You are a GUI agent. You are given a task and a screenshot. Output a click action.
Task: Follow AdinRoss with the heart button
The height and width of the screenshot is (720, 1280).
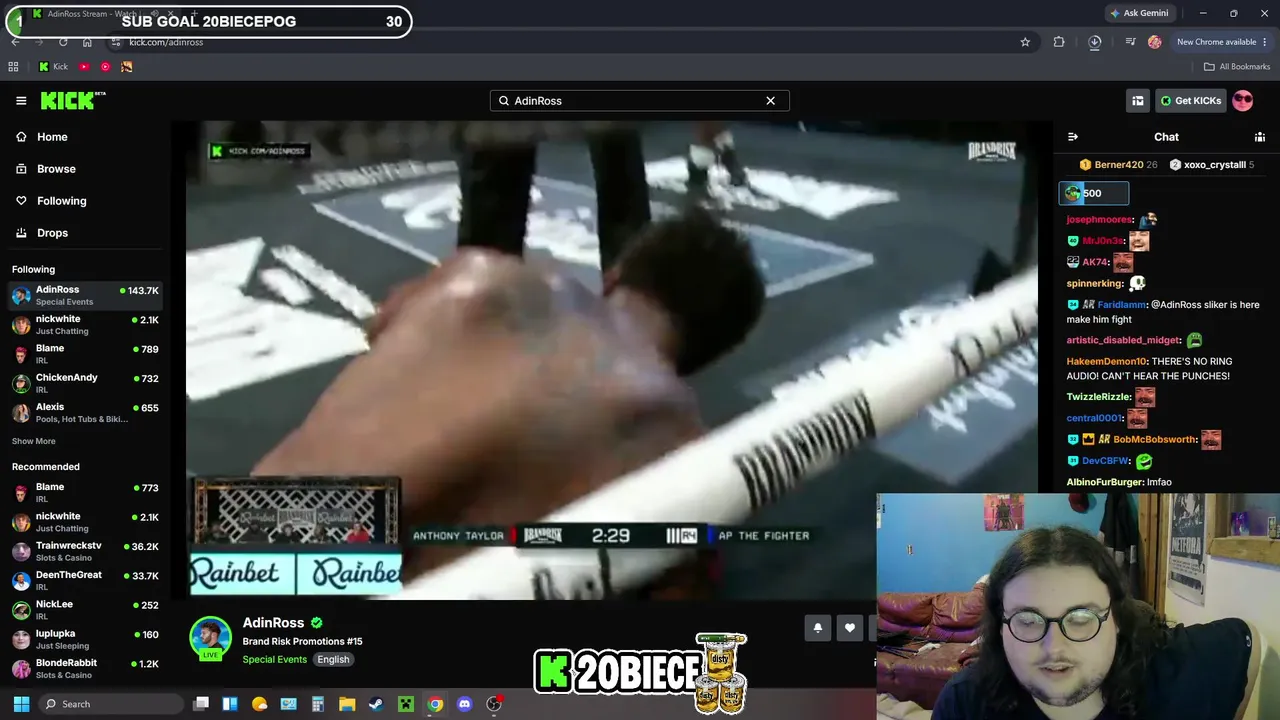(850, 627)
